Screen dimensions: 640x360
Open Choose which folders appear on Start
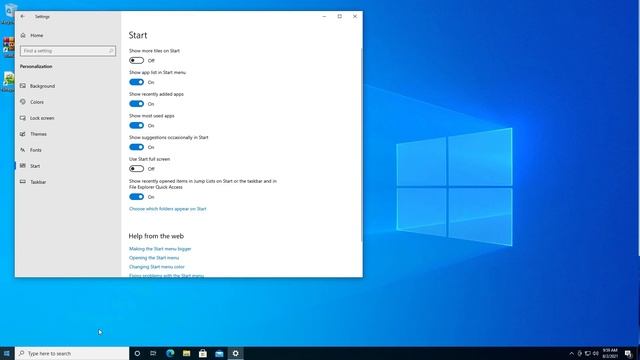pyautogui.click(x=168, y=209)
